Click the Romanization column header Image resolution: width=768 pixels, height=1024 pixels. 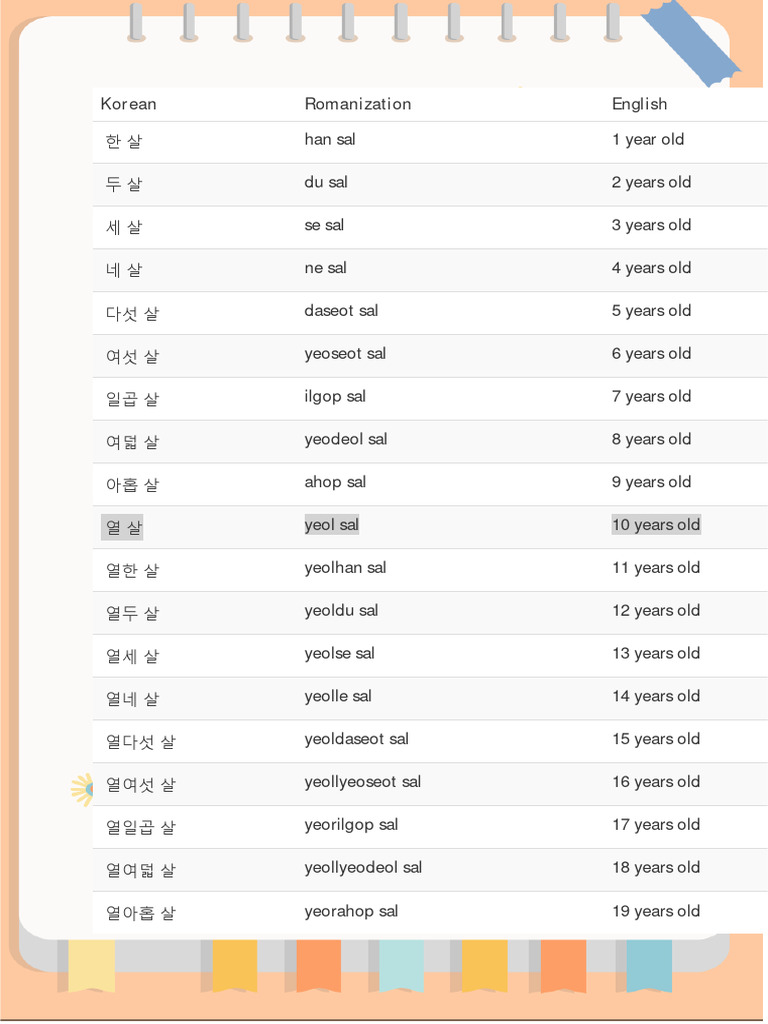(358, 104)
